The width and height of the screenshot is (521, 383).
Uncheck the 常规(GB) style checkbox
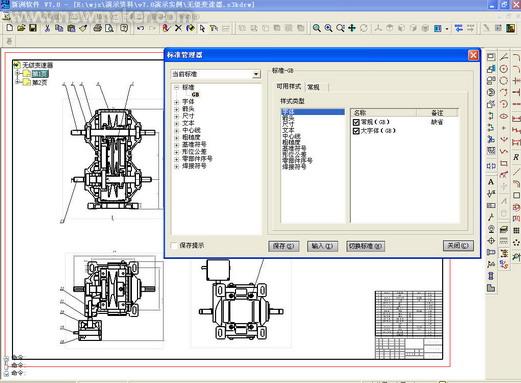tap(356, 122)
